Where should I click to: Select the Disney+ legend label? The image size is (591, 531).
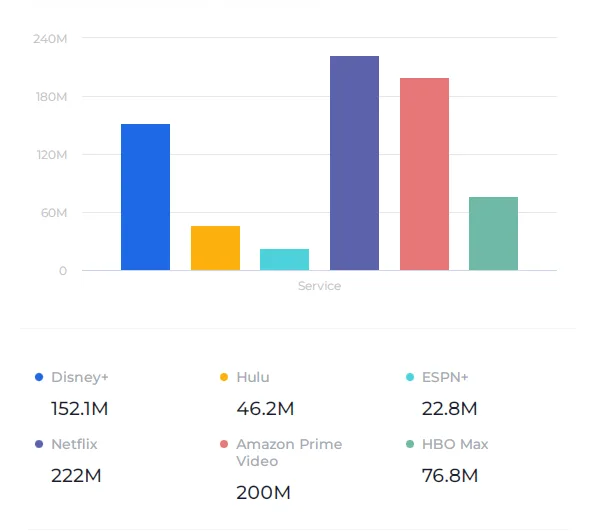[x=80, y=377]
